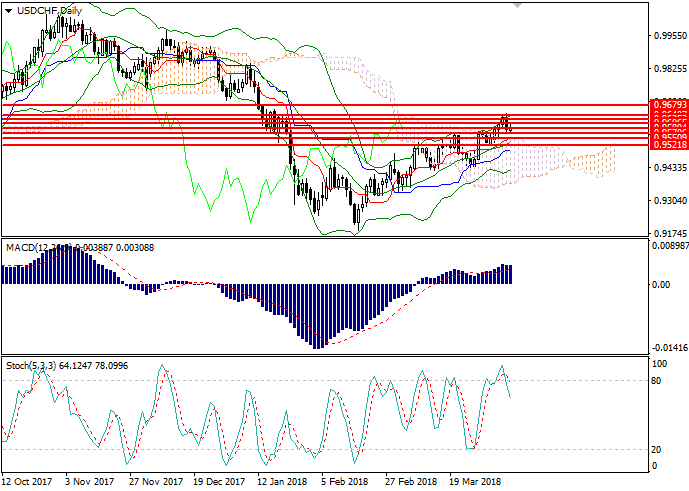The height and width of the screenshot is (491, 689).
Task: Click the 27 Nov 2017 date label
Action: tap(154, 481)
